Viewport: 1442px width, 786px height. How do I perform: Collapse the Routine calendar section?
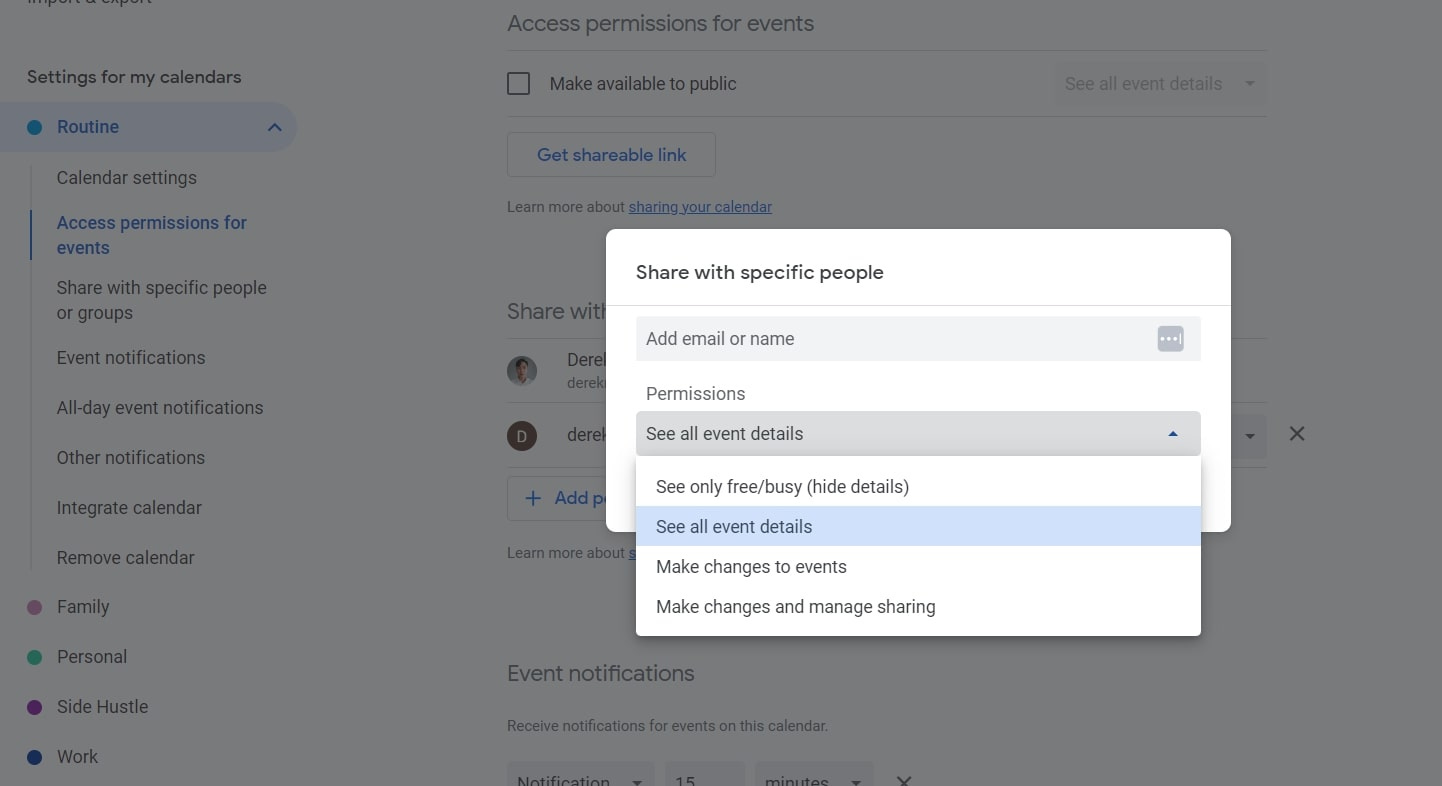pos(274,127)
